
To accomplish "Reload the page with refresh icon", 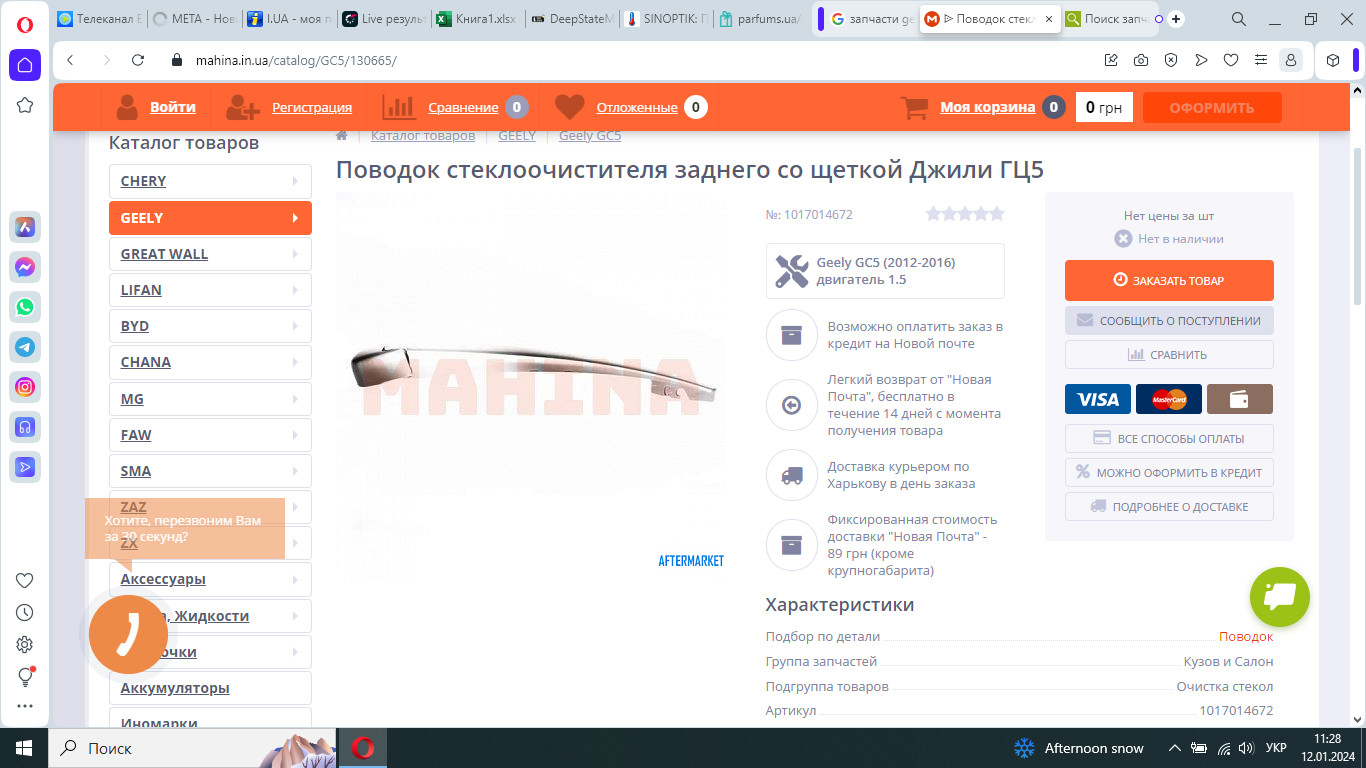I will 139,60.
